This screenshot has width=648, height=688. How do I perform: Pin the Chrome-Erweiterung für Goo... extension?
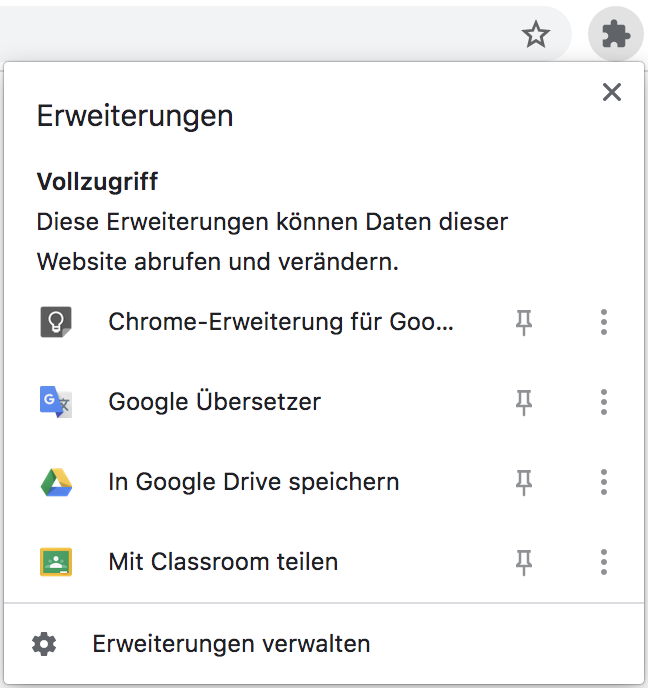524,322
